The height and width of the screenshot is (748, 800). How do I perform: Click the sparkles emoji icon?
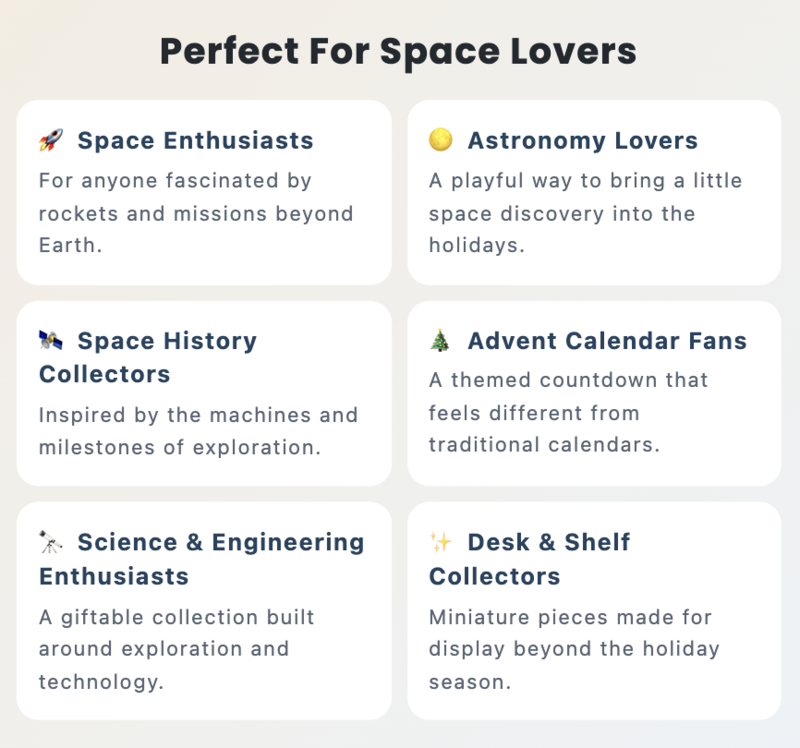point(441,542)
